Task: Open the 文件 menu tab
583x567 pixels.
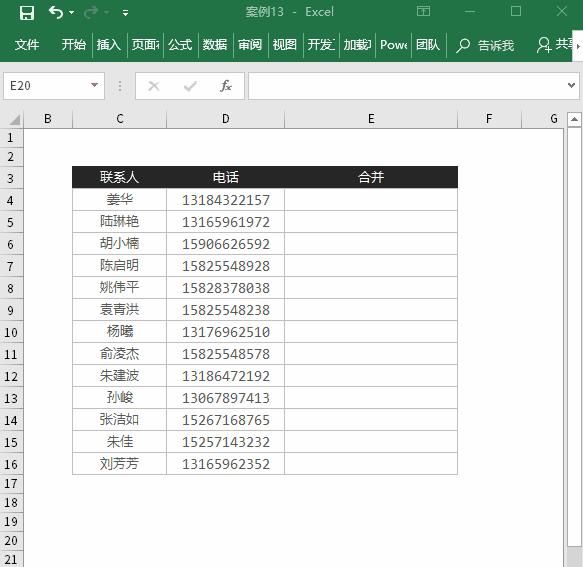Action: 27,45
